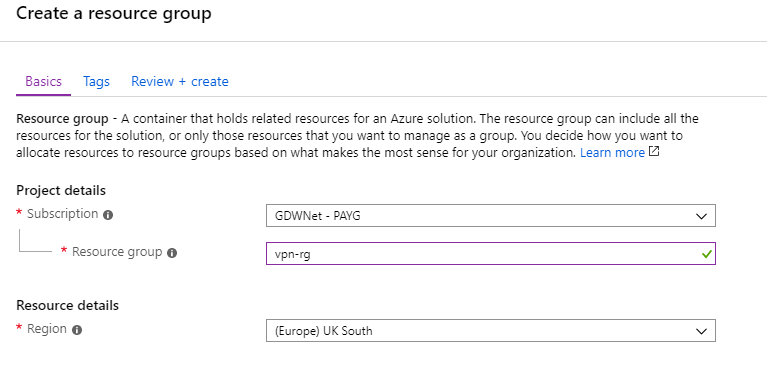767x392 pixels.
Task: Click the external link icon beside Learn more
Action: pos(654,152)
